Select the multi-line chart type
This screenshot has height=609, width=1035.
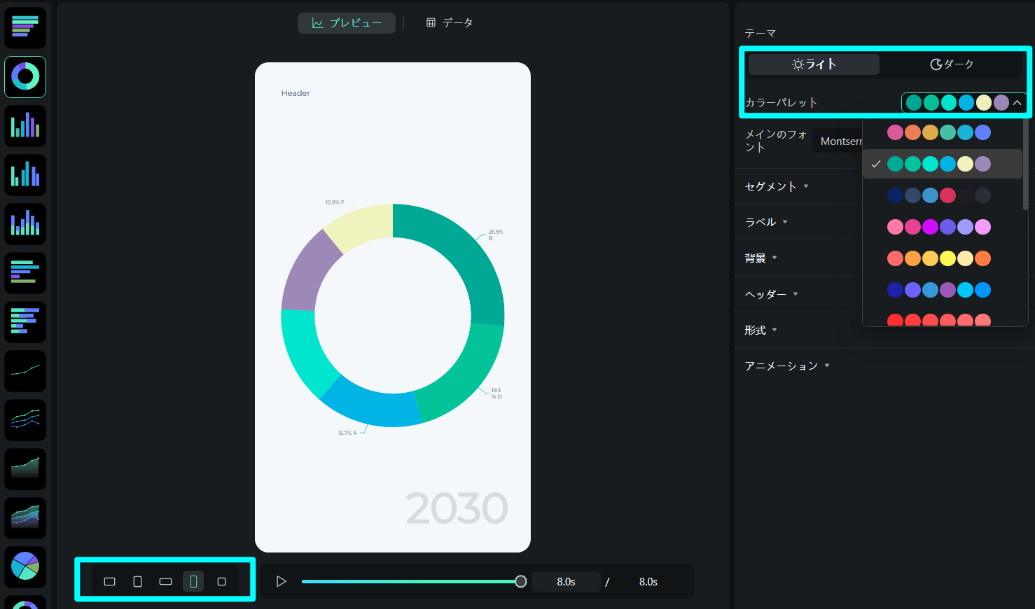[x=25, y=420]
